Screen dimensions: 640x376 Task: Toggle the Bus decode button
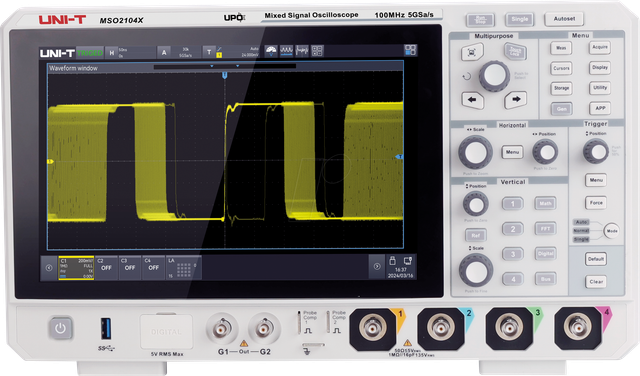click(x=545, y=279)
